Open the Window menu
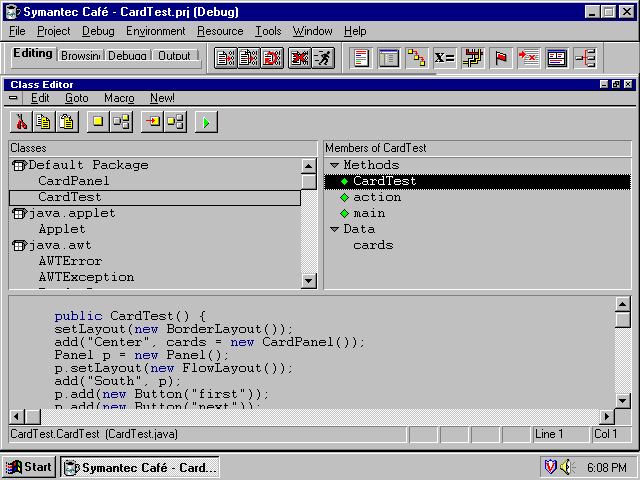Screen dimensions: 640x480 coord(312,31)
